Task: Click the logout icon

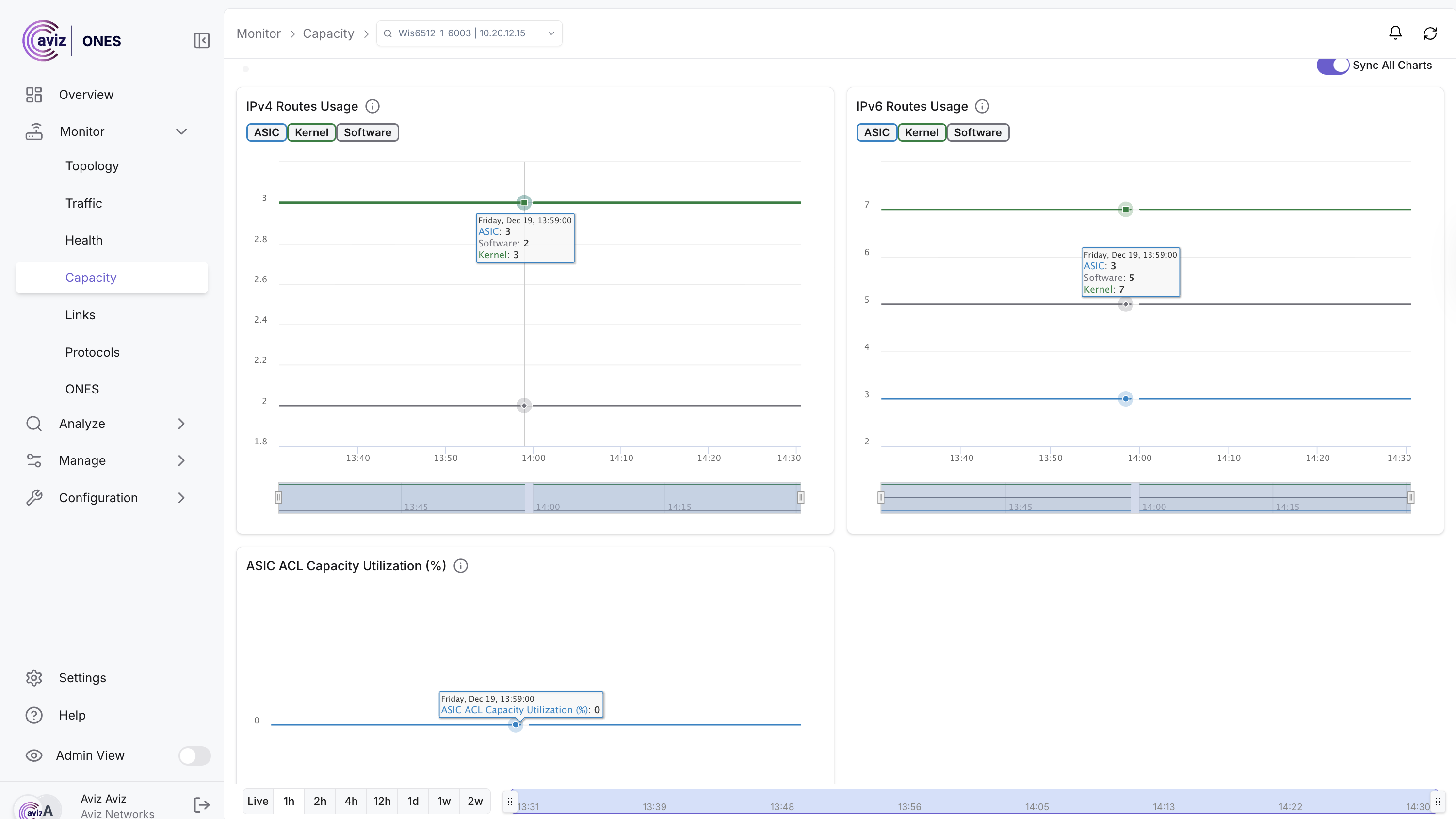Action: 201,805
